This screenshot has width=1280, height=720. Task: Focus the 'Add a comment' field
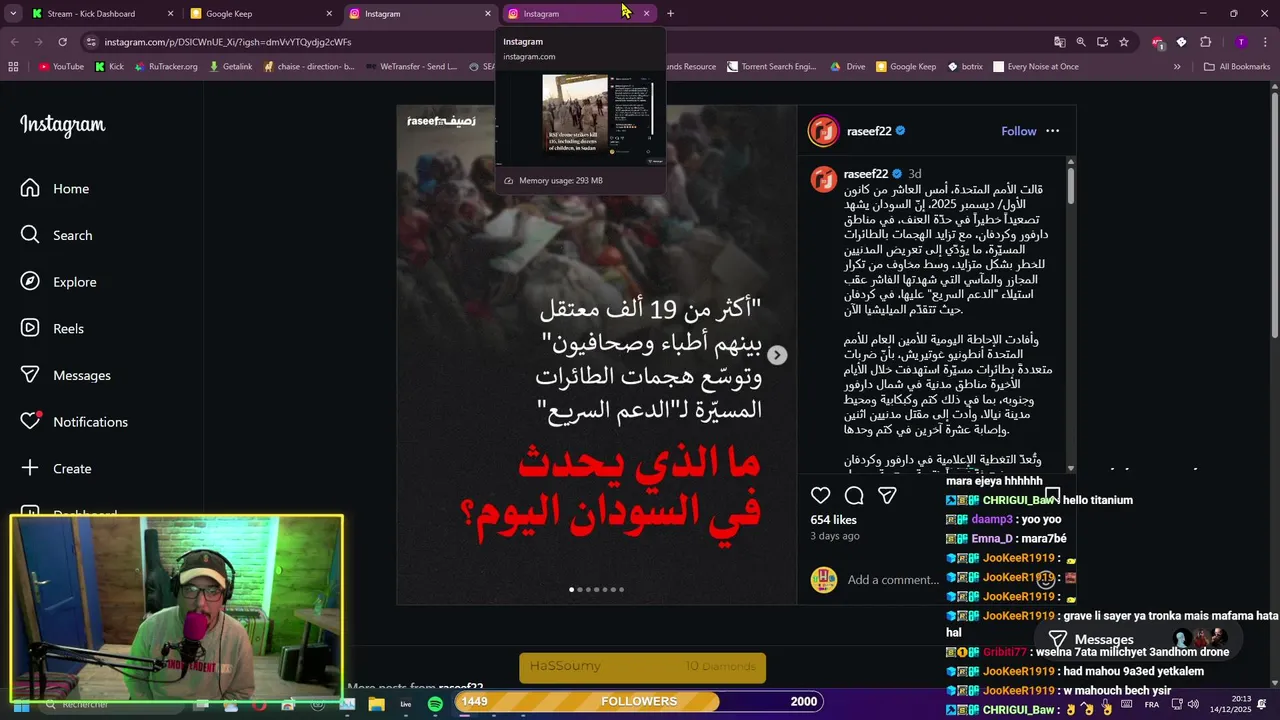893,580
